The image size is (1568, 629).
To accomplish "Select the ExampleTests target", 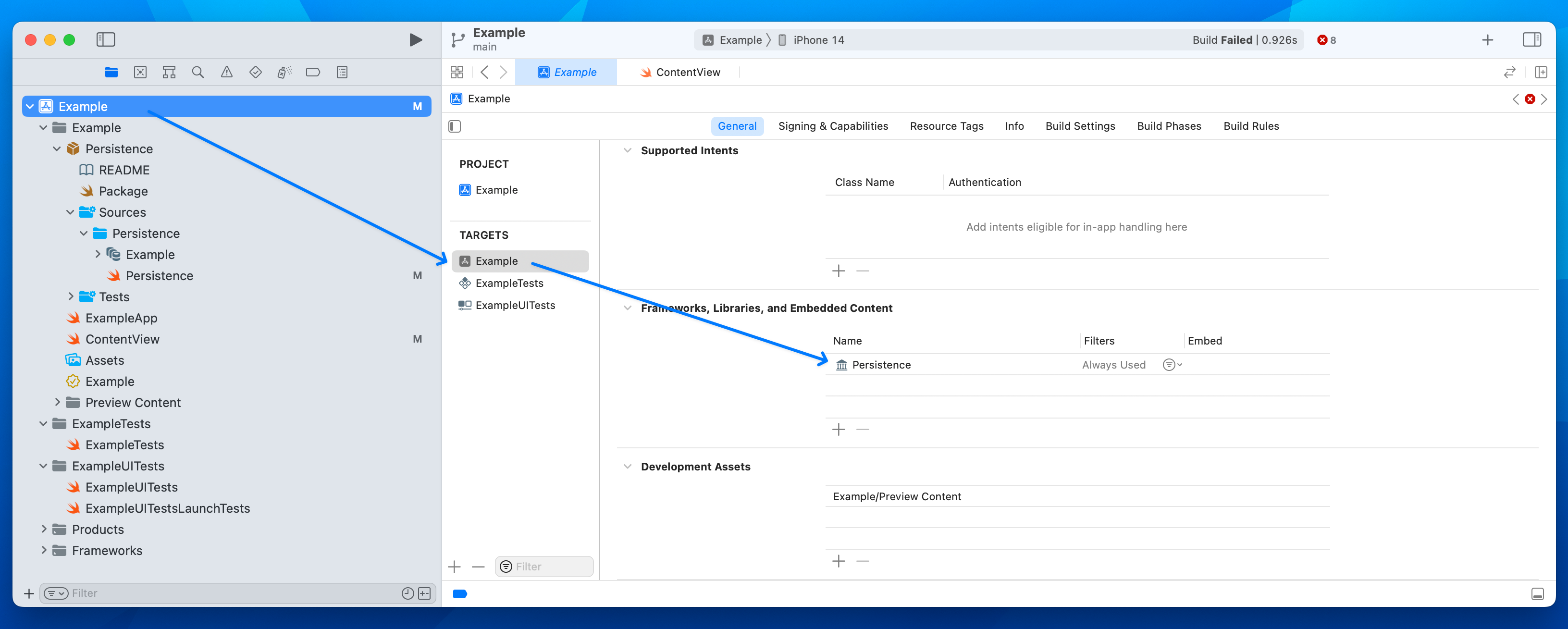I will pyautogui.click(x=509, y=283).
